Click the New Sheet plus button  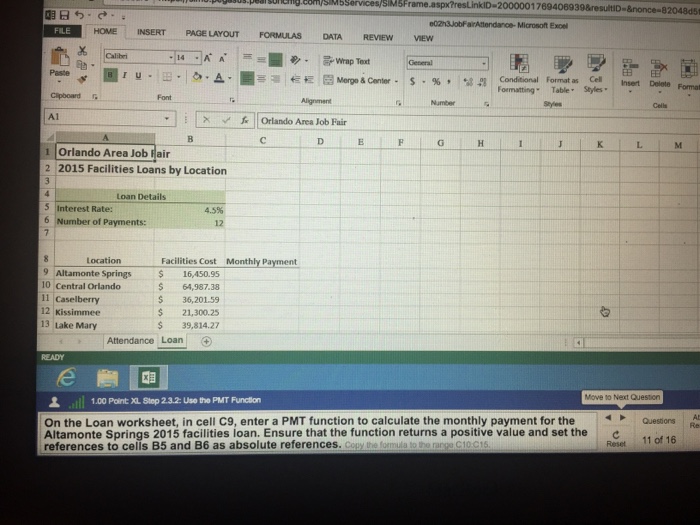[206, 342]
